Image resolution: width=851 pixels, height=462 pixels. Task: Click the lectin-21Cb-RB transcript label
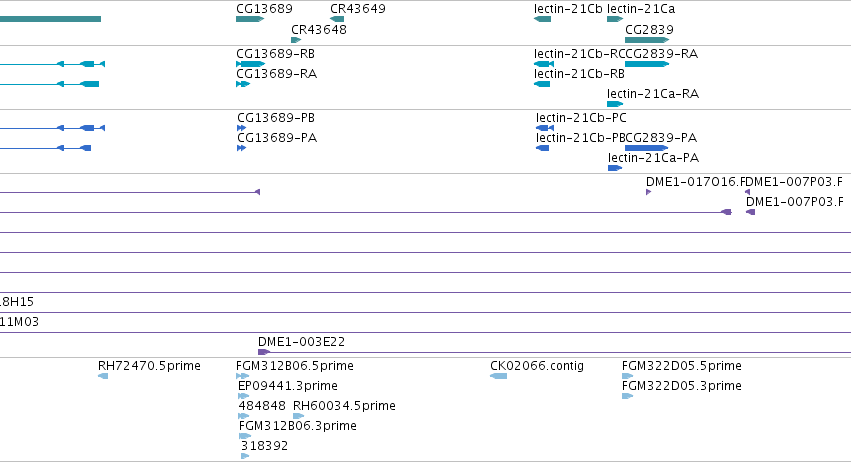[x=579, y=74]
